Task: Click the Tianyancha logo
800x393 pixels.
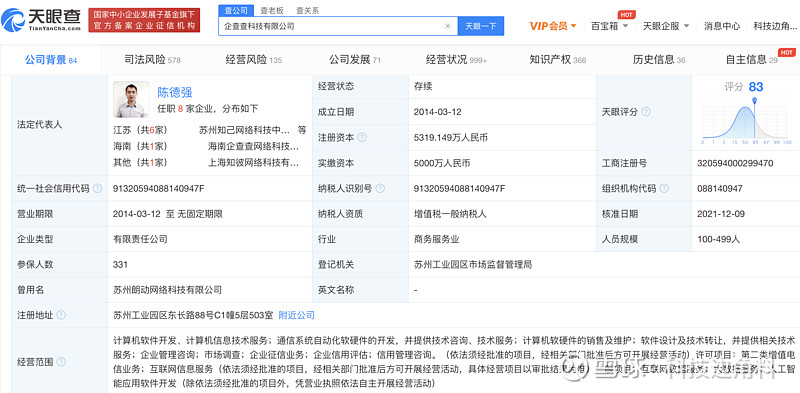Action: [x=41, y=19]
